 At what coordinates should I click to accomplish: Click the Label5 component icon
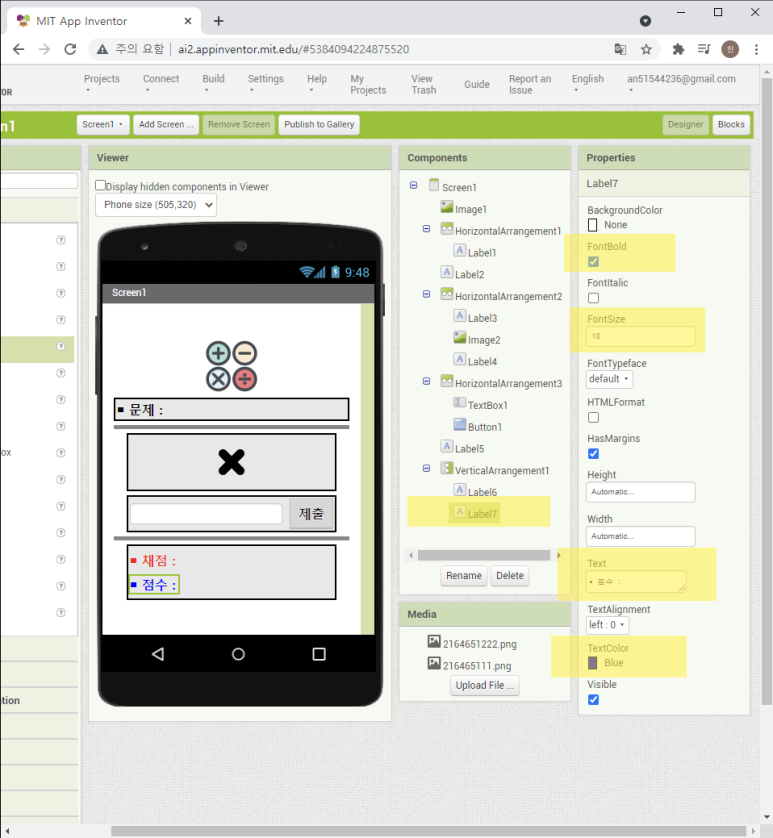447,446
